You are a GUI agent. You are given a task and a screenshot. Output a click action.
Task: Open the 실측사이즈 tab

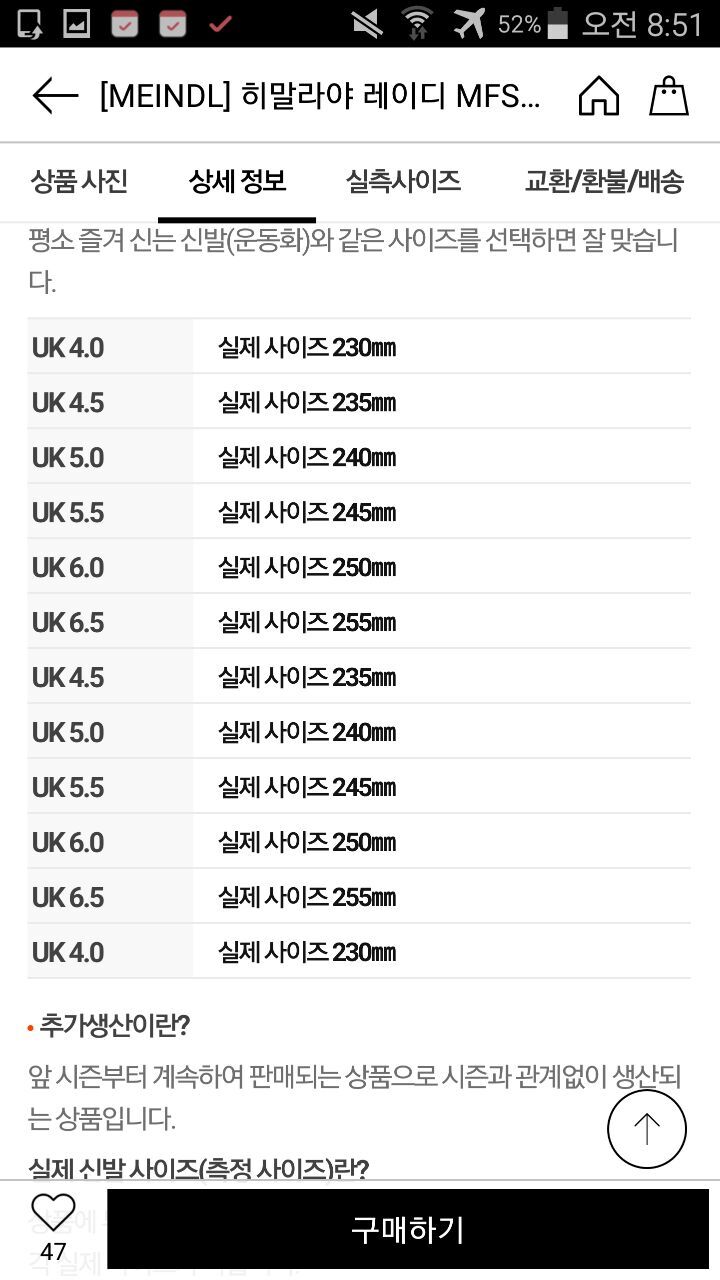coord(403,181)
